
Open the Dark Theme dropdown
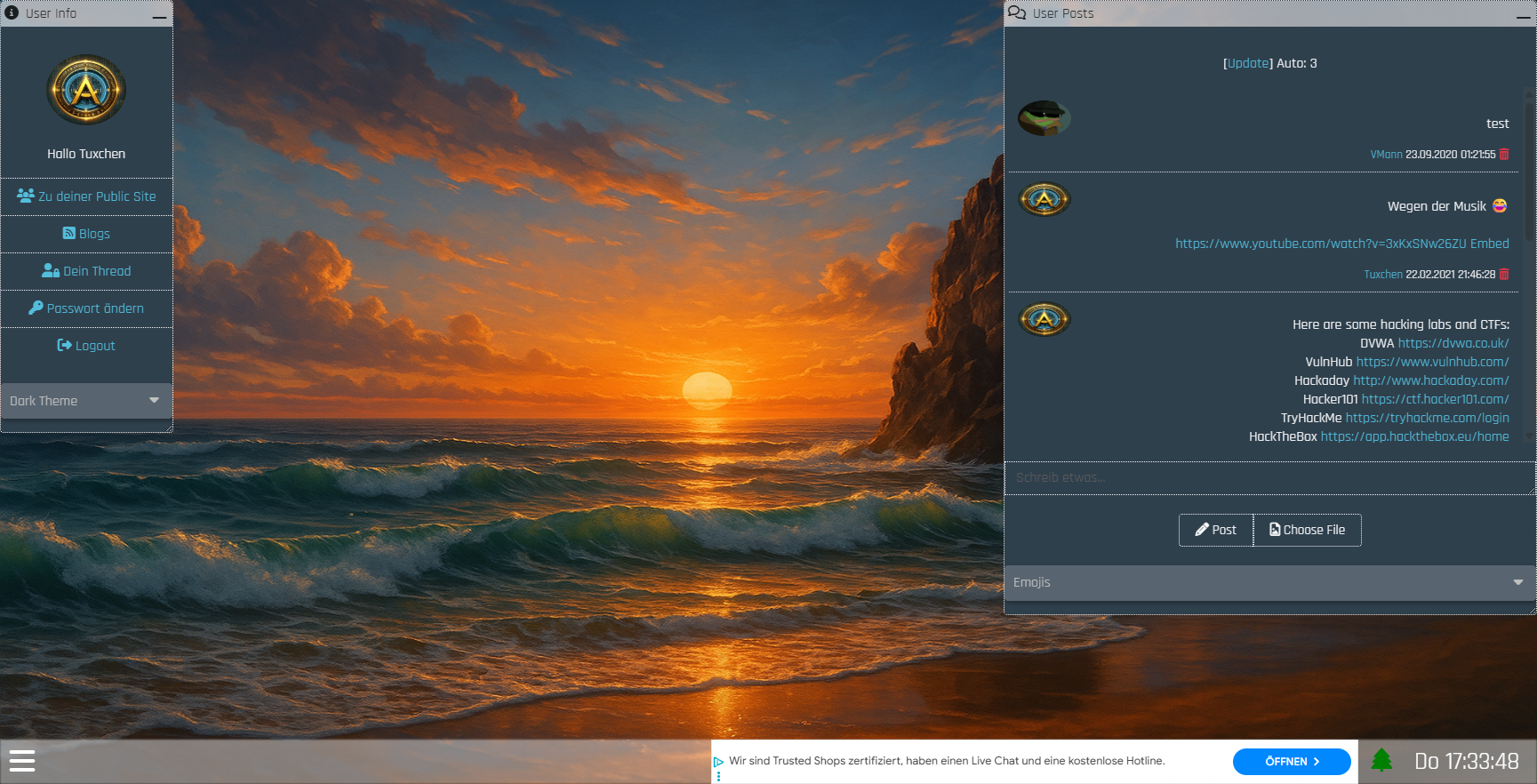(86, 401)
